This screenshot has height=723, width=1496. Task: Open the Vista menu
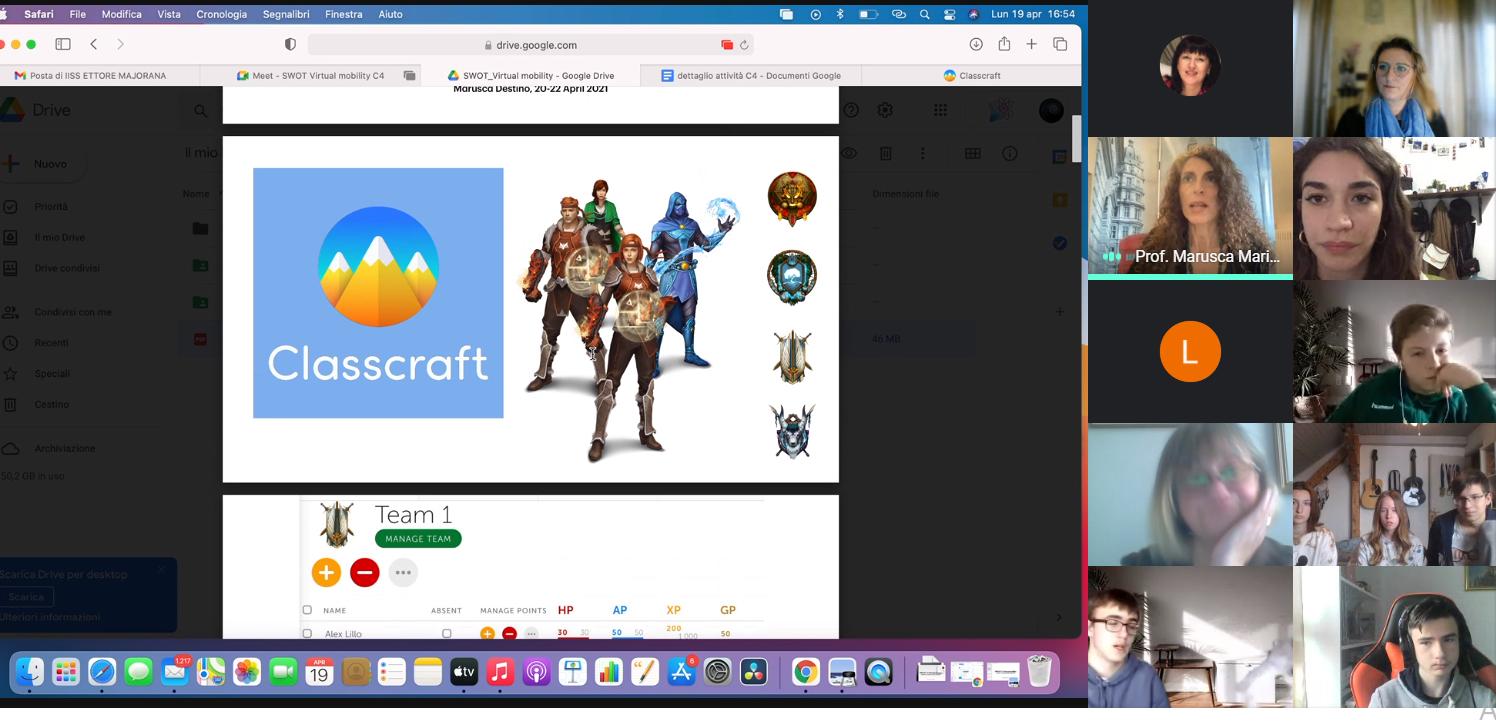169,14
